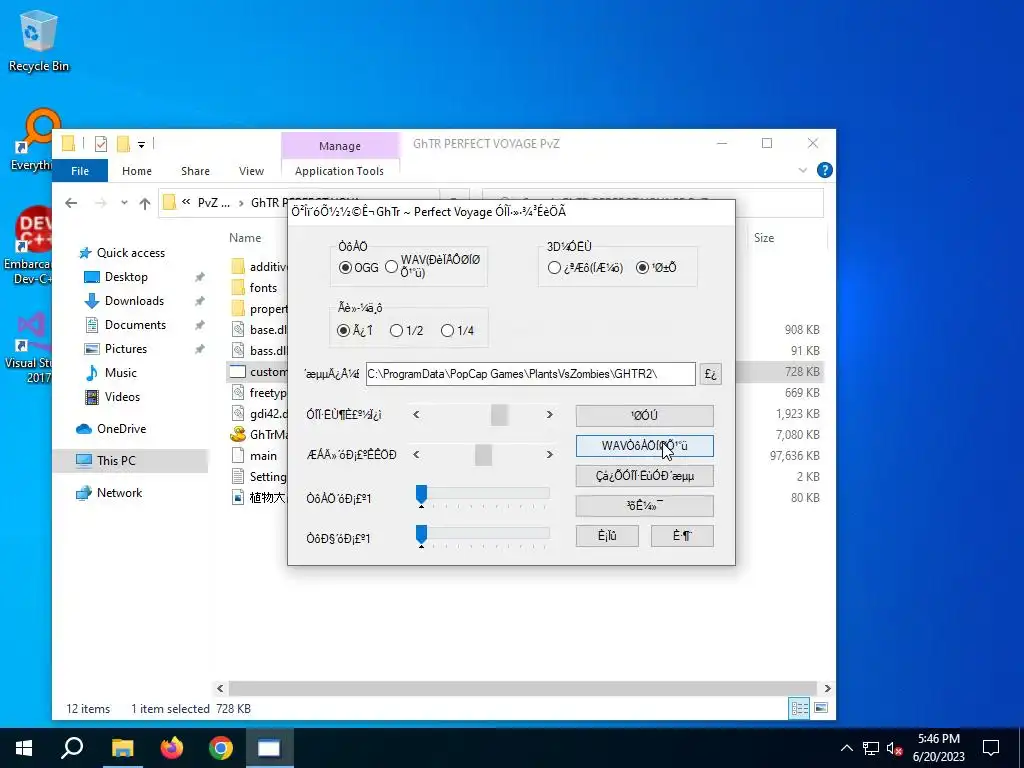Image resolution: width=1024 pixels, height=768 pixels.
Task: Click the Manage contextual tab
Action: 340,146
